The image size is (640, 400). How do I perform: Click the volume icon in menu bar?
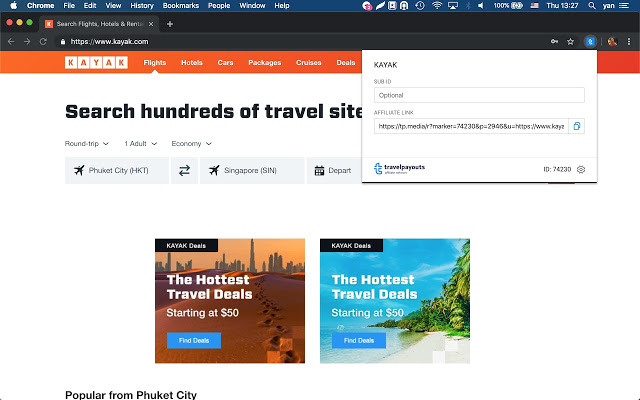coord(481,5)
